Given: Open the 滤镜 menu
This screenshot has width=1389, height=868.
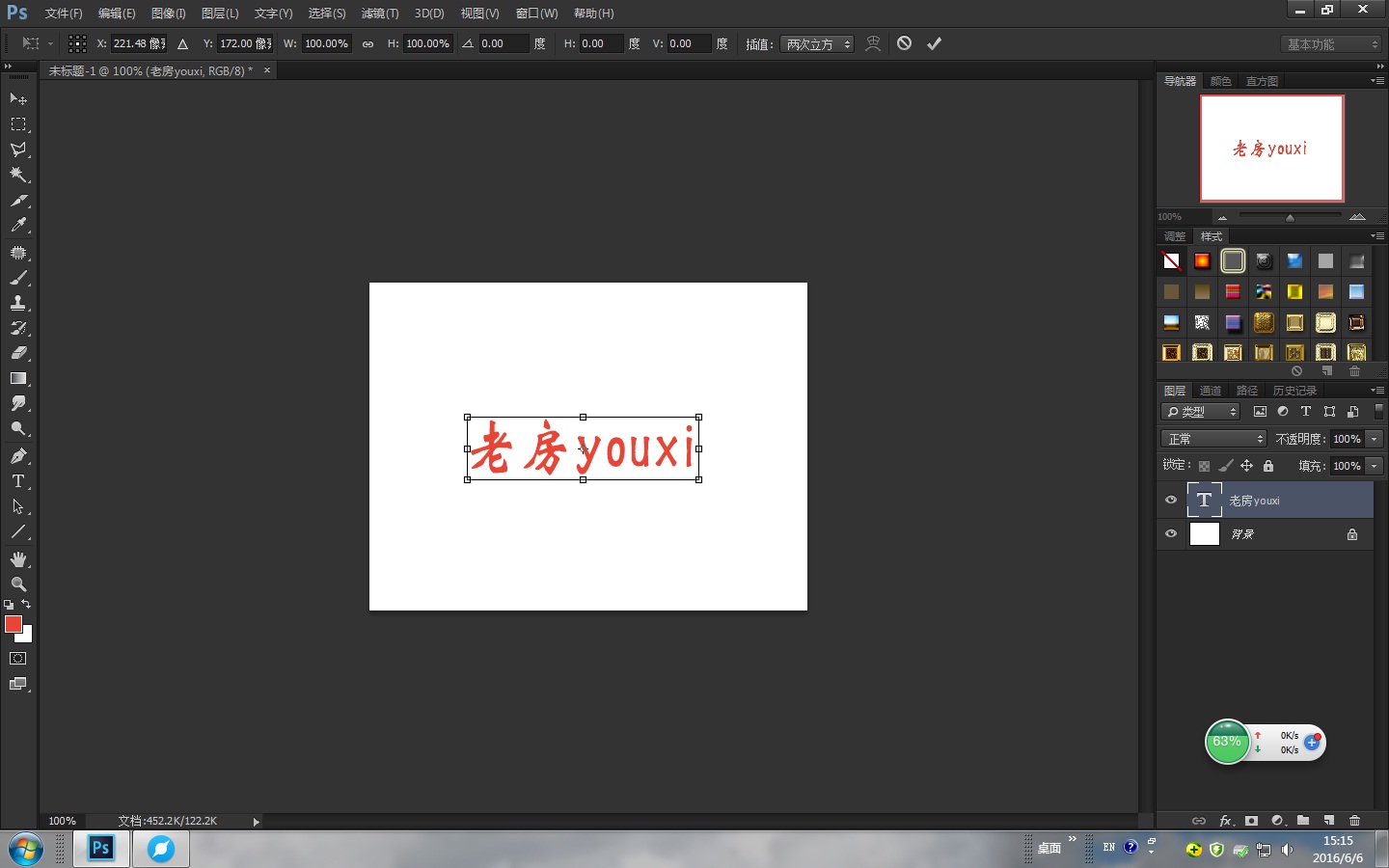Looking at the screenshot, I should click(x=379, y=13).
